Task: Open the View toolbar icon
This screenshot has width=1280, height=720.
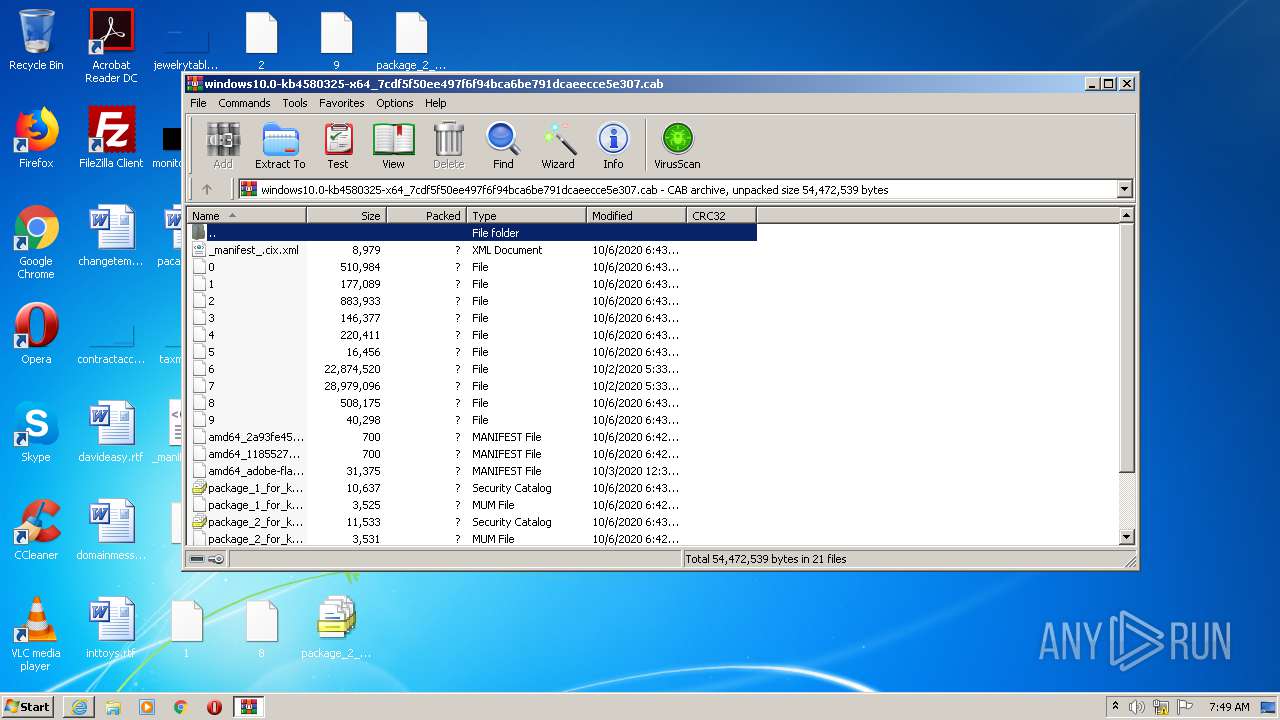Action: 393,145
